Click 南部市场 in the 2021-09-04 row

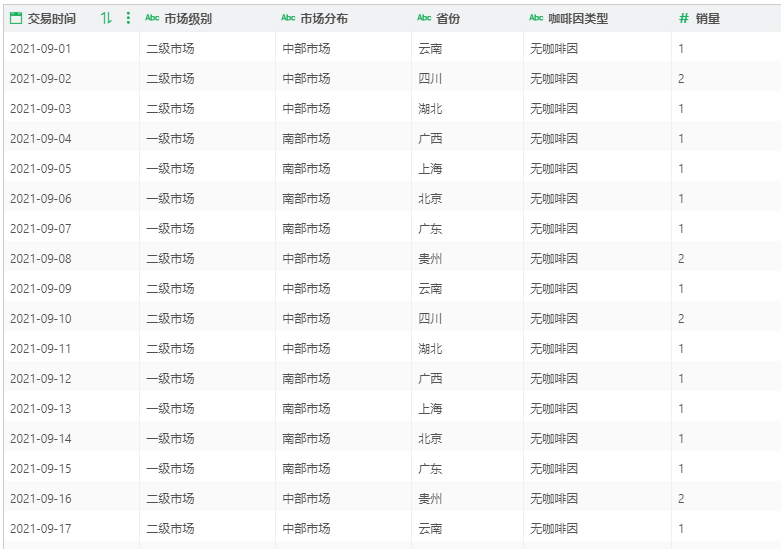click(x=306, y=138)
